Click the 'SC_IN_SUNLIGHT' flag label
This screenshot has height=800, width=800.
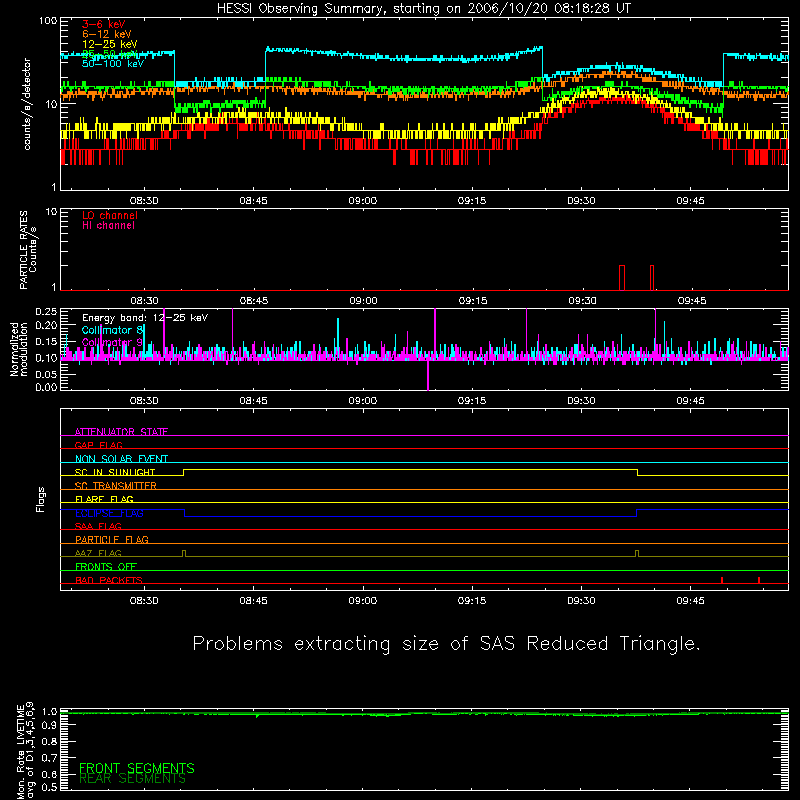115,472
